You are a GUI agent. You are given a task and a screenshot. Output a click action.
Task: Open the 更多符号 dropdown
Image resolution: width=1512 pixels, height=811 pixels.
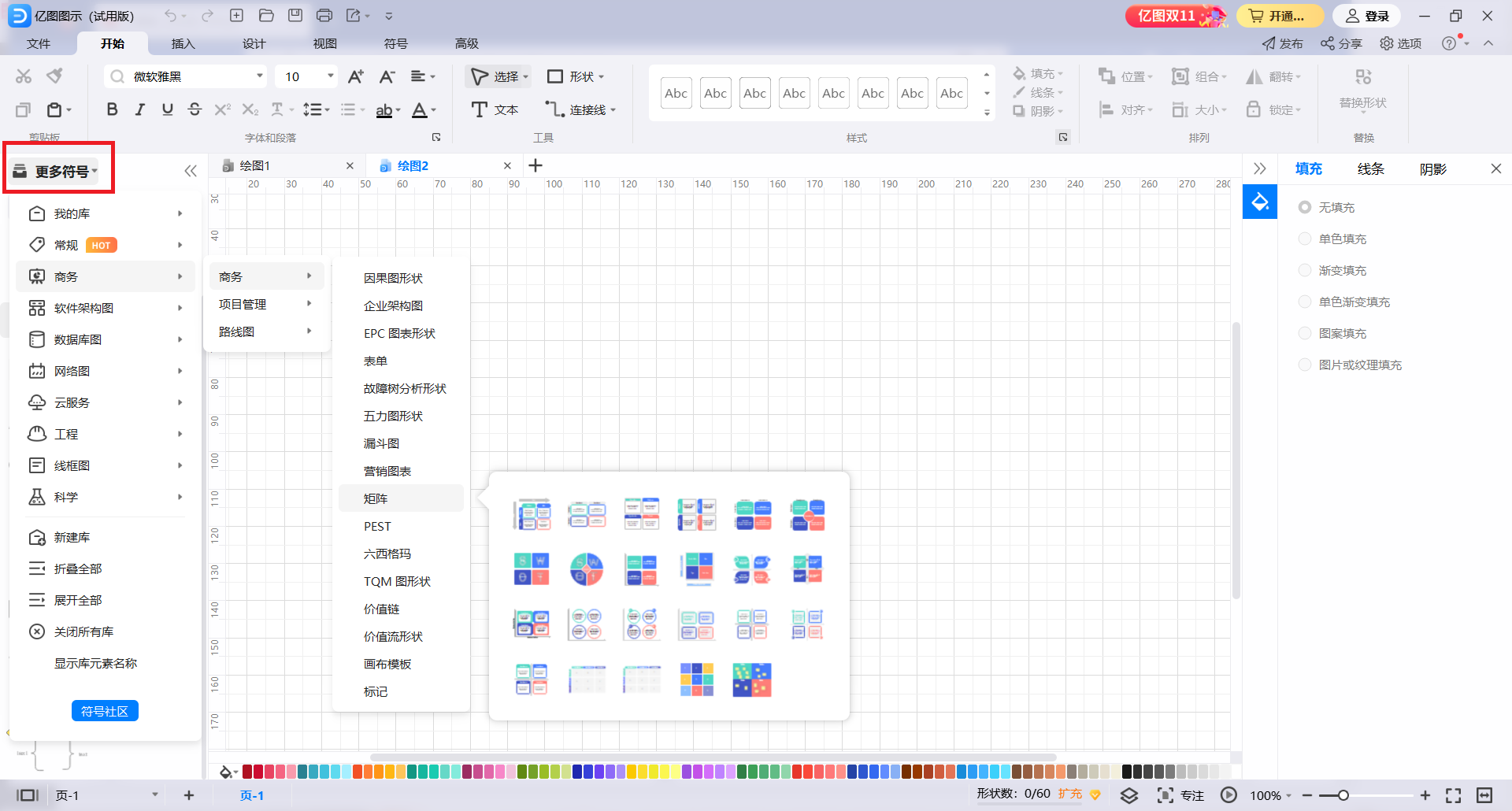pos(55,171)
